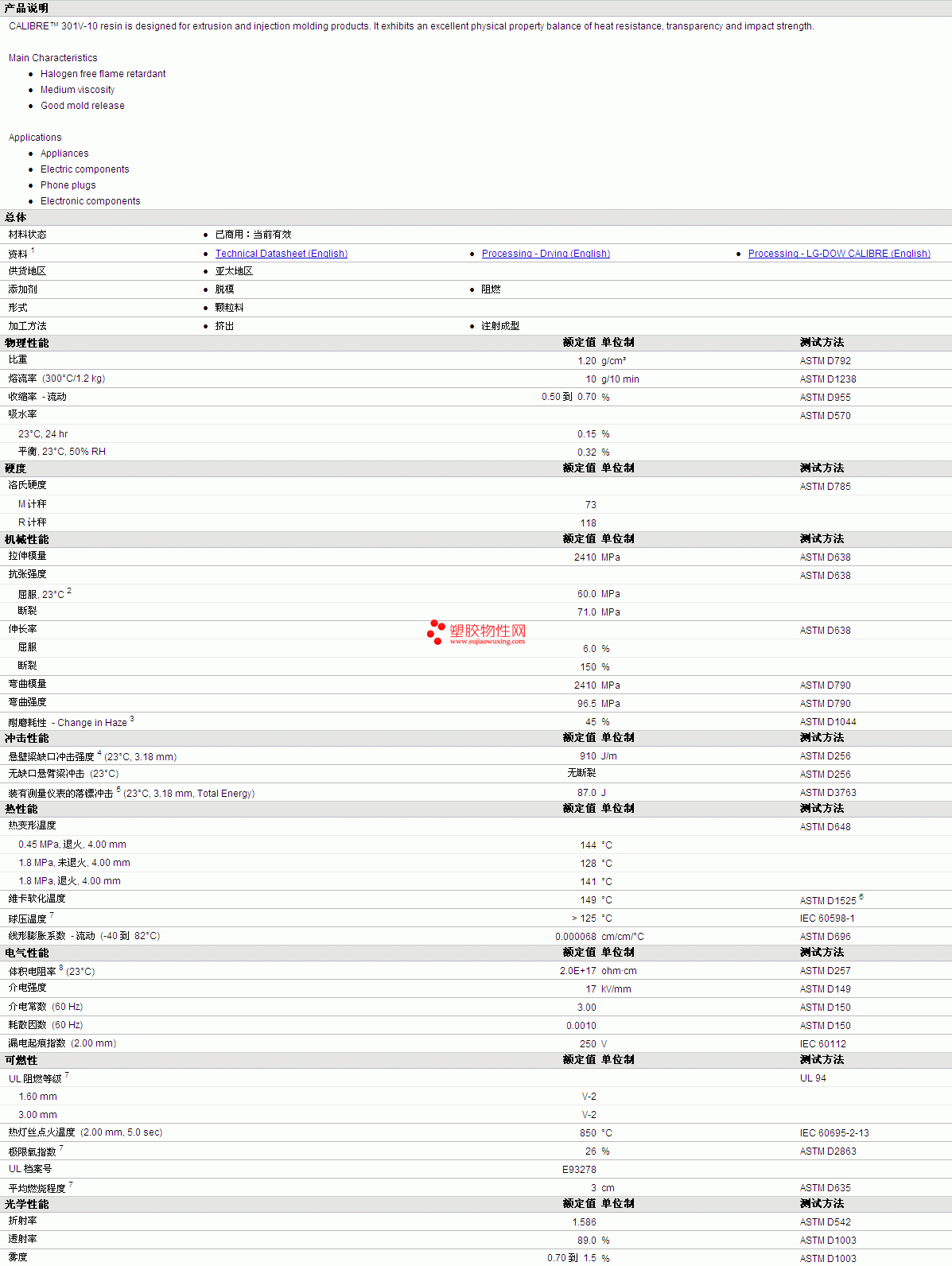Viewport: 952px width, 1266px height.
Task: Click the ASTM D785 test method
Action: 826,487
